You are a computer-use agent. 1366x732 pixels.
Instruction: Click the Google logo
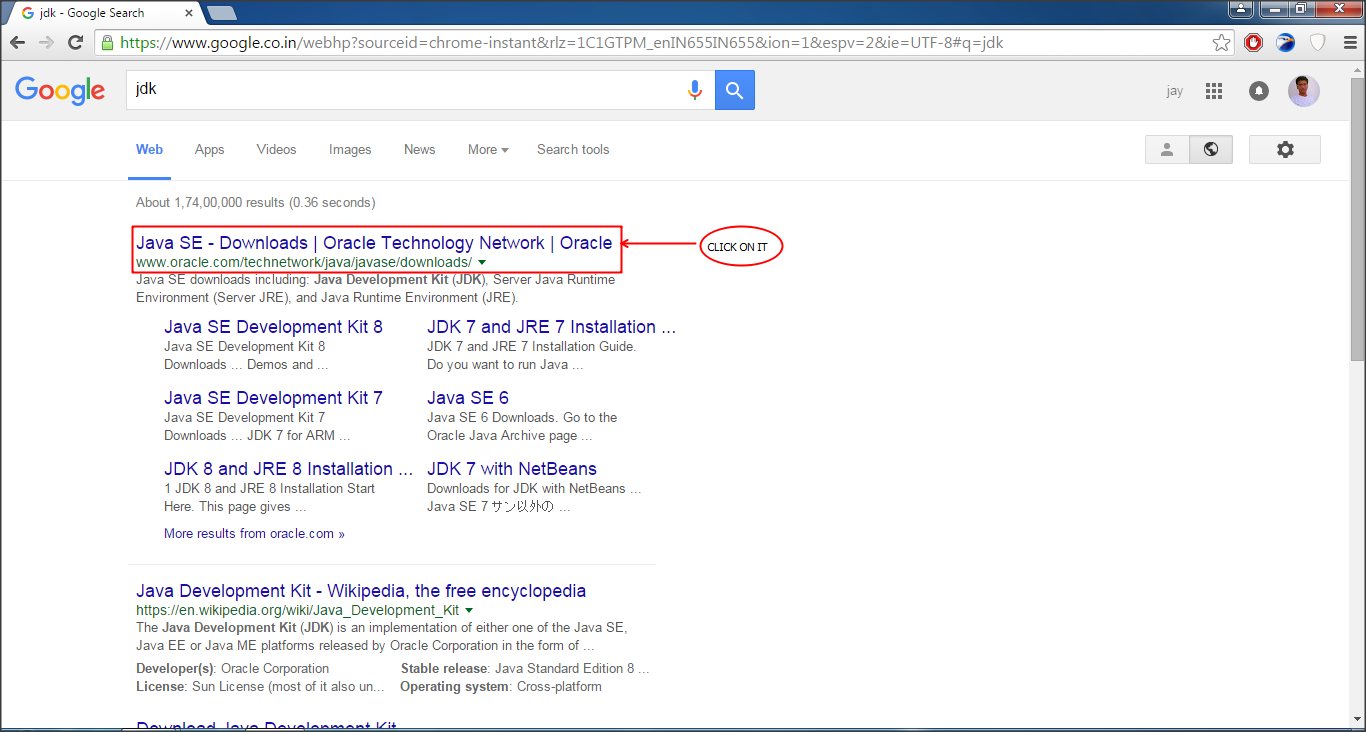(x=60, y=91)
